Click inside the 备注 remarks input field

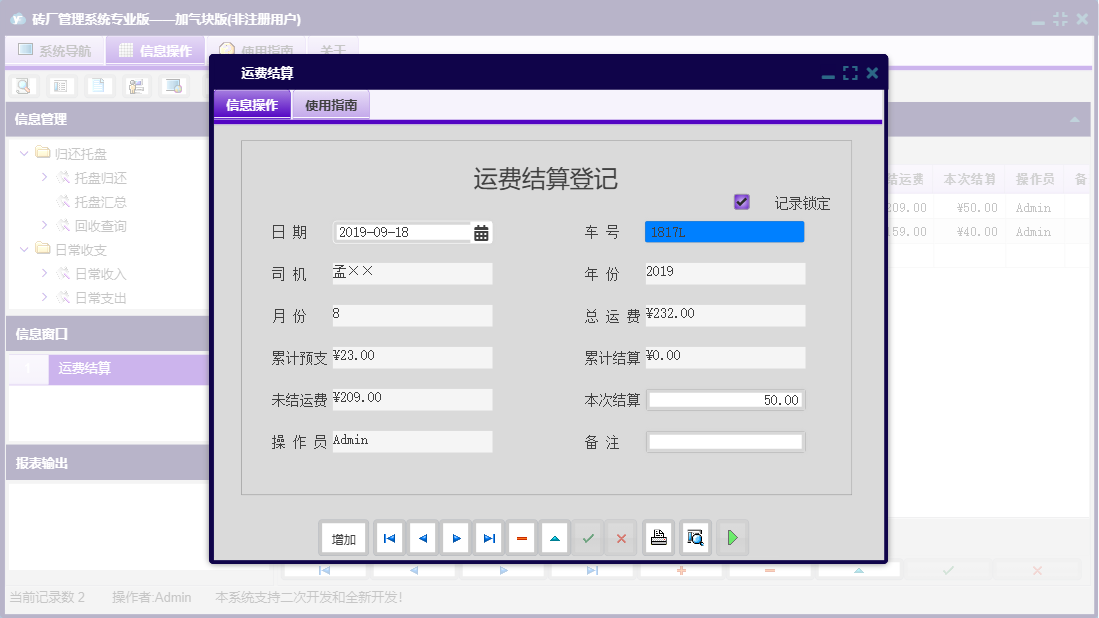pyautogui.click(x=726, y=441)
